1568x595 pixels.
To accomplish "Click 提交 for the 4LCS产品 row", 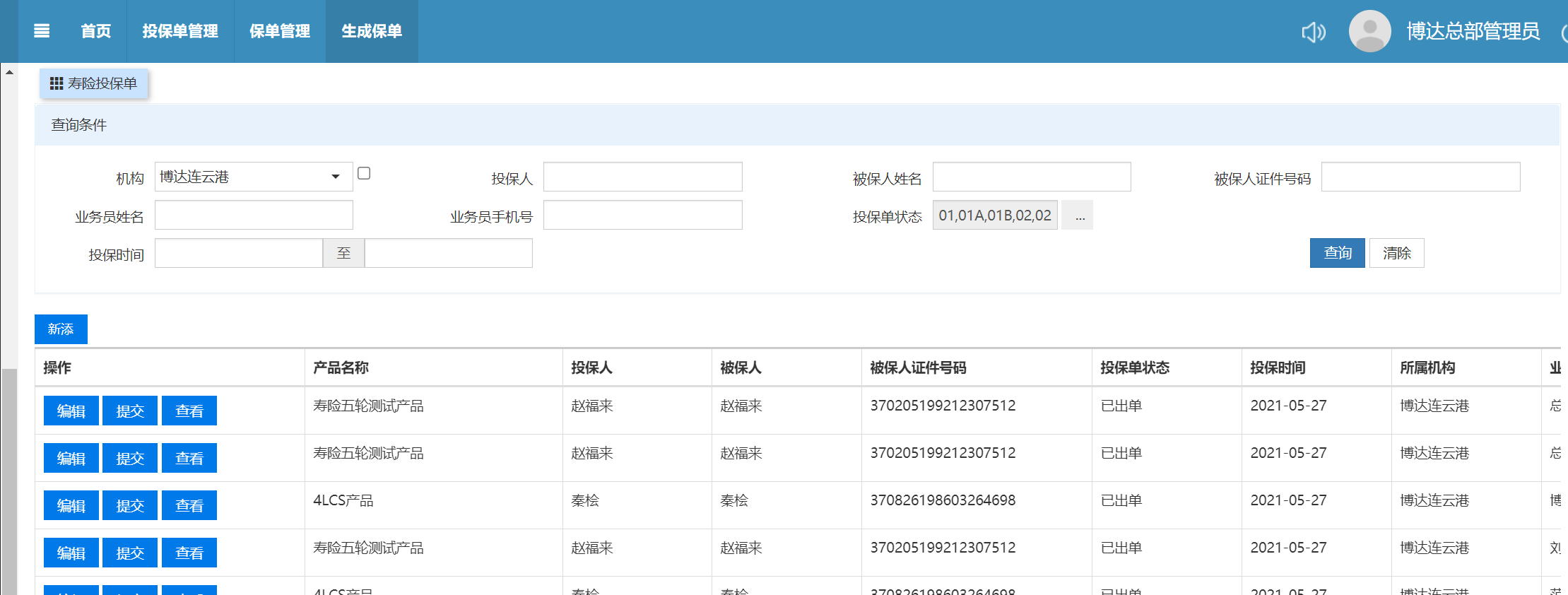I will tap(130, 506).
